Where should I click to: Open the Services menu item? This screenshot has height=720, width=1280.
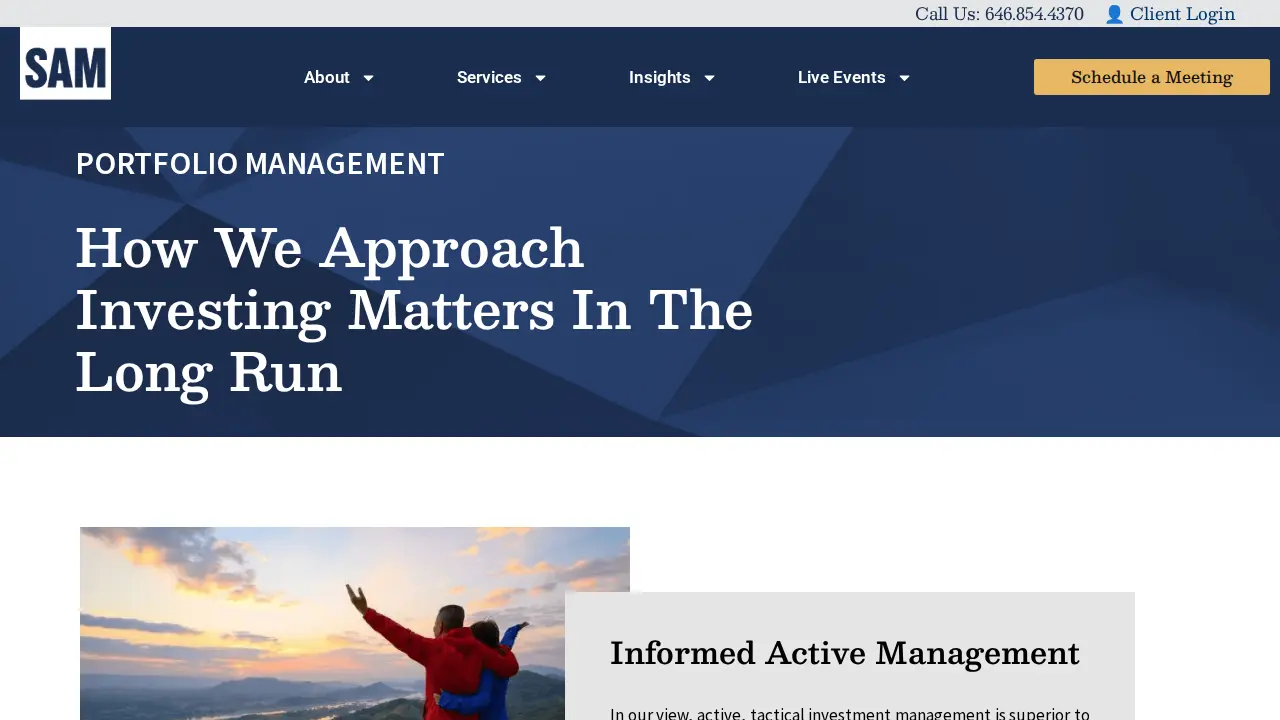(489, 77)
